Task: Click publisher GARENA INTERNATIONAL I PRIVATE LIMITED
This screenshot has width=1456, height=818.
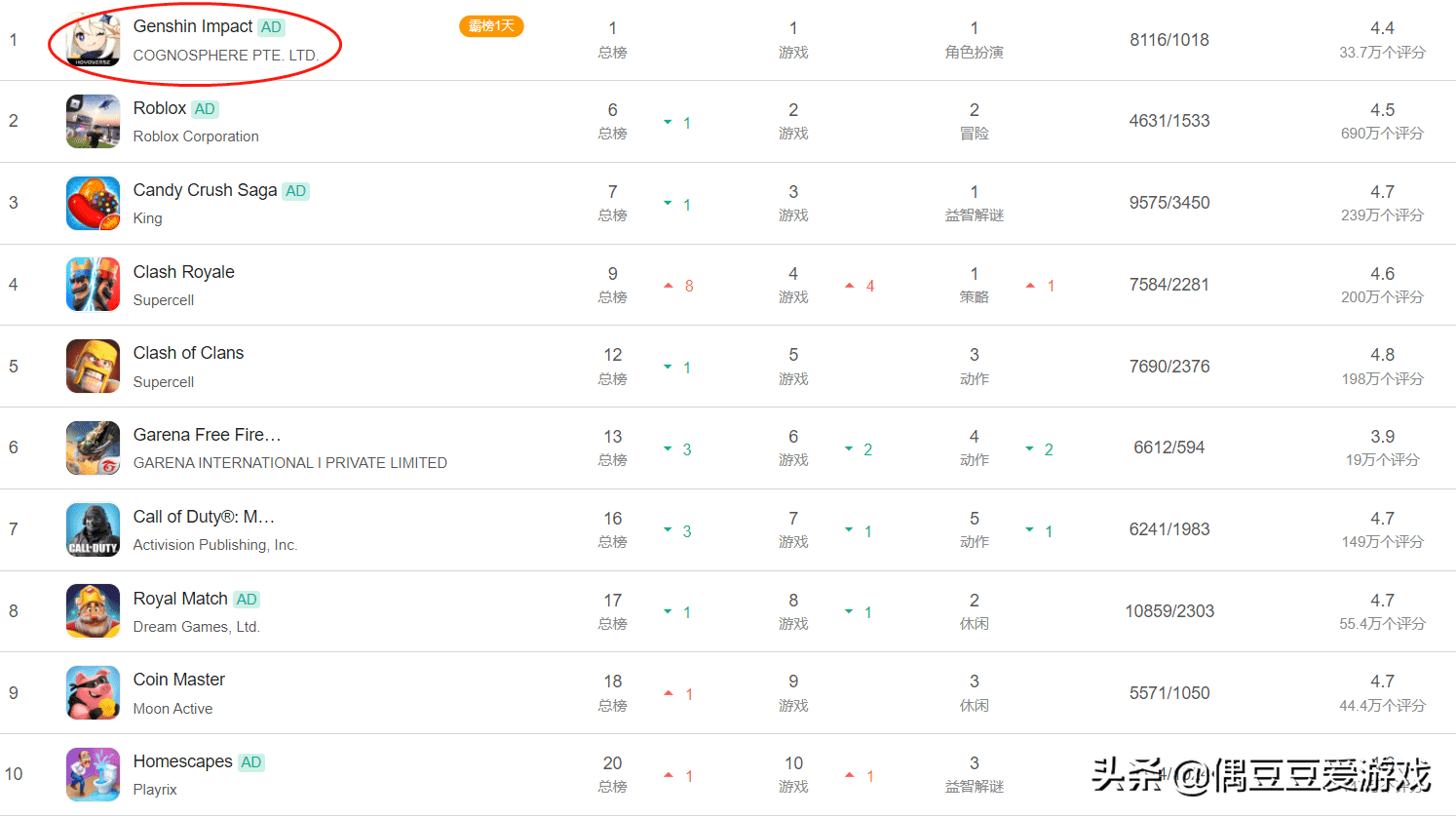Action: (x=290, y=463)
